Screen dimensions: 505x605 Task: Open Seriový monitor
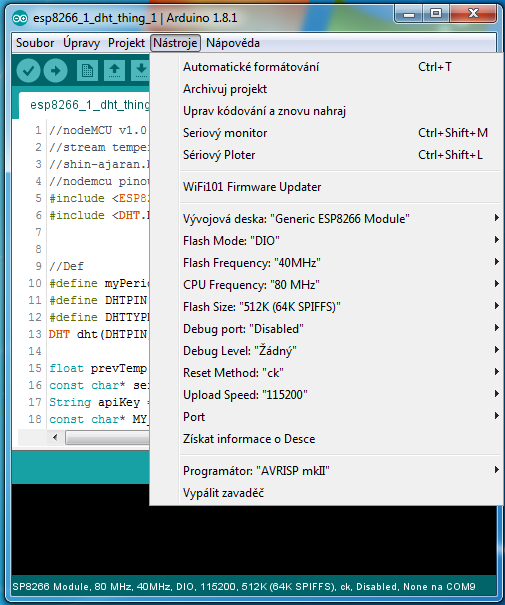[x=326, y=133]
